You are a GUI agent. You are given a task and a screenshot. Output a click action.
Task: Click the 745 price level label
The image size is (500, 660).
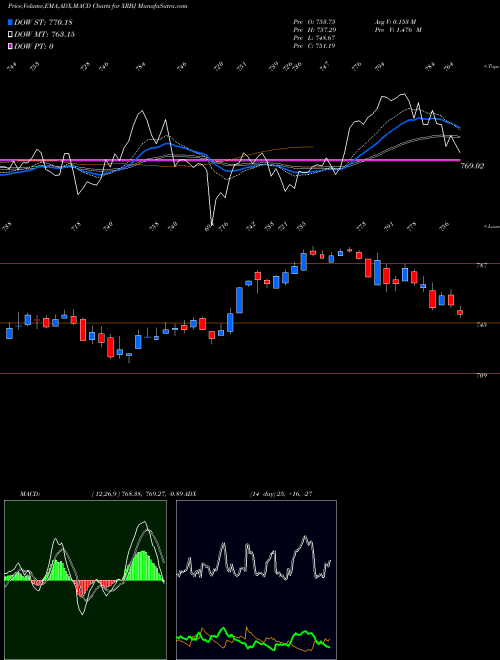coord(481,325)
